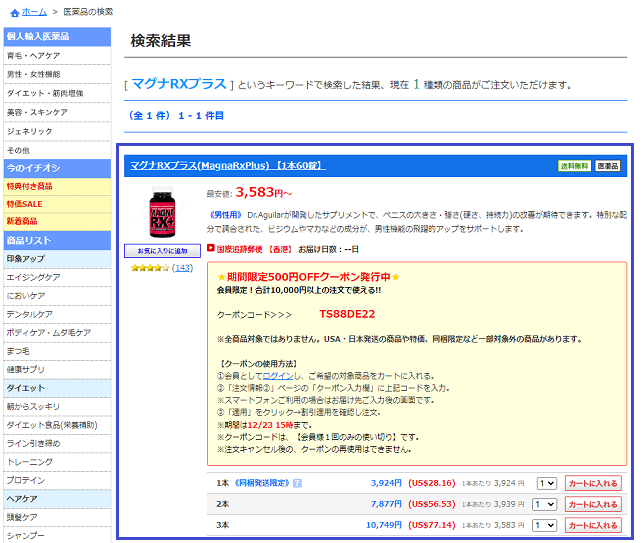Click the マグナRXプラス search keyword text
640x543 pixels.
179,84
